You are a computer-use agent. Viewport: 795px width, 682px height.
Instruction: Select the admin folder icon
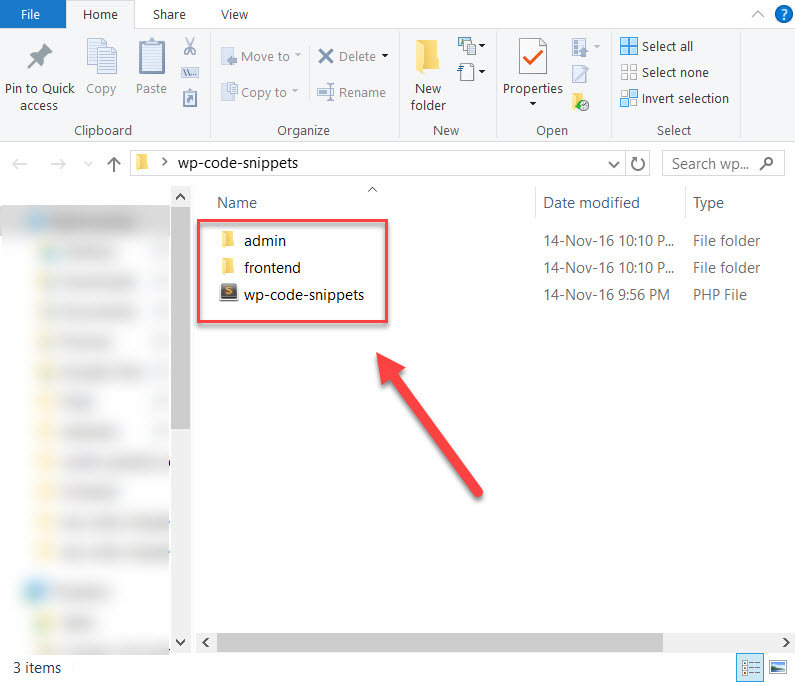pos(228,239)
